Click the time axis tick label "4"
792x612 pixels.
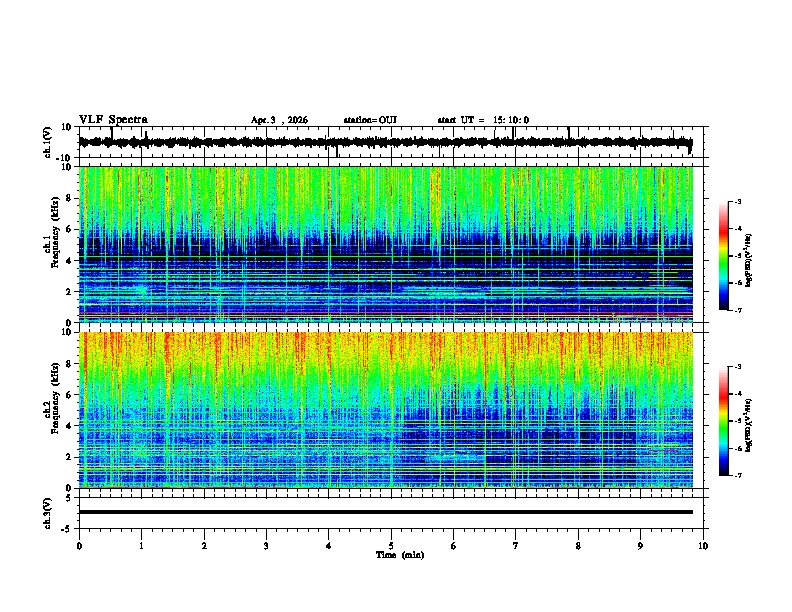pos(329,546)
